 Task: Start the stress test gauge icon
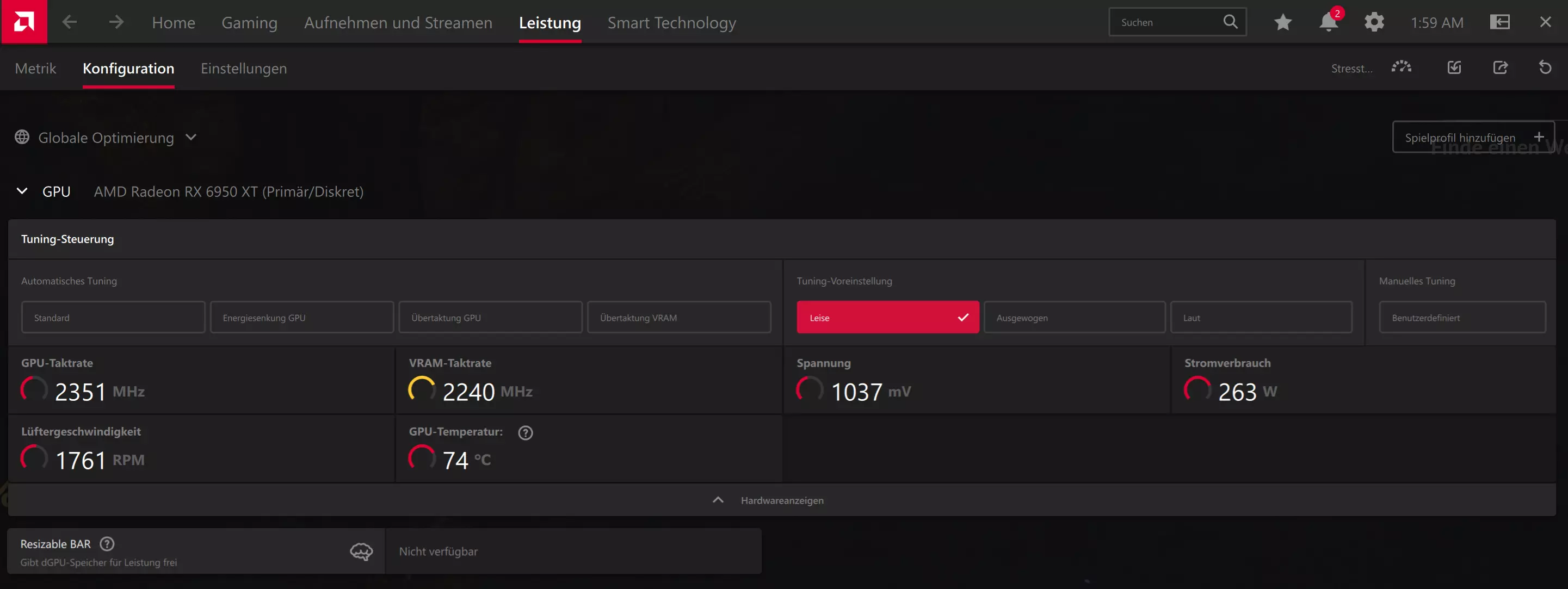[x=1401, y=67]
